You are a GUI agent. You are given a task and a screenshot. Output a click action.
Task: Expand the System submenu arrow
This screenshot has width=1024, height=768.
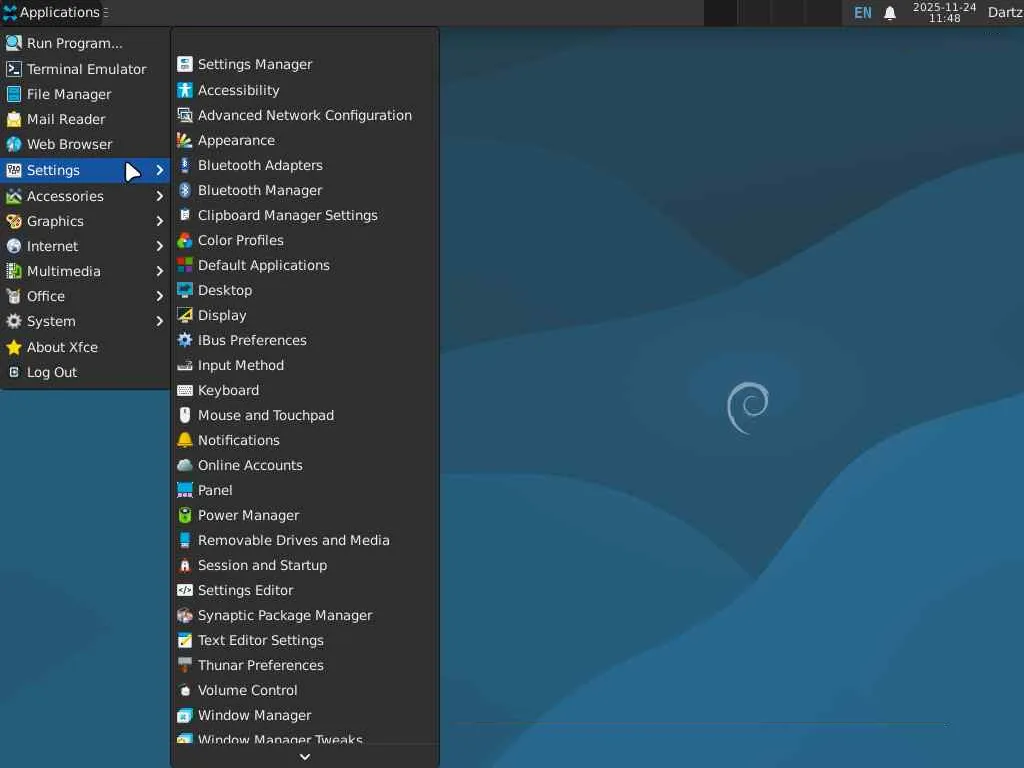coord(159,321)
